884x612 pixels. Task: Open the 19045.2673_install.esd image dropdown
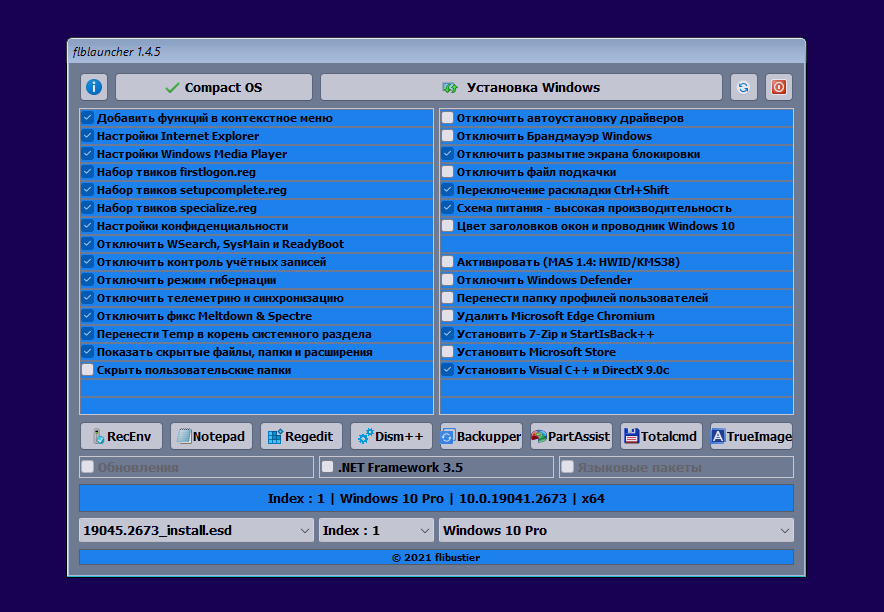point(196,530)
